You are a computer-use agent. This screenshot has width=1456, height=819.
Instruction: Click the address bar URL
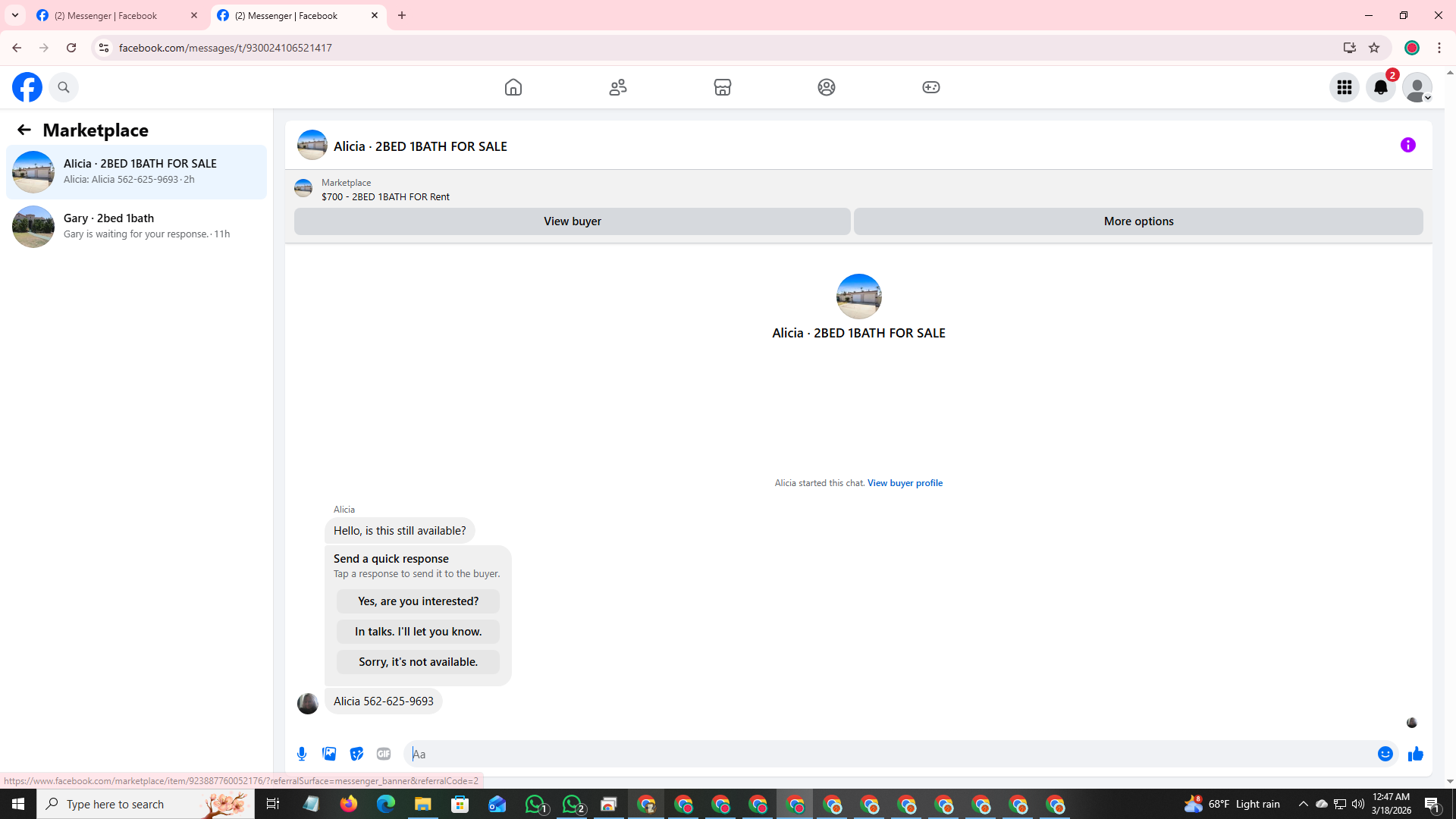point(225,48)
